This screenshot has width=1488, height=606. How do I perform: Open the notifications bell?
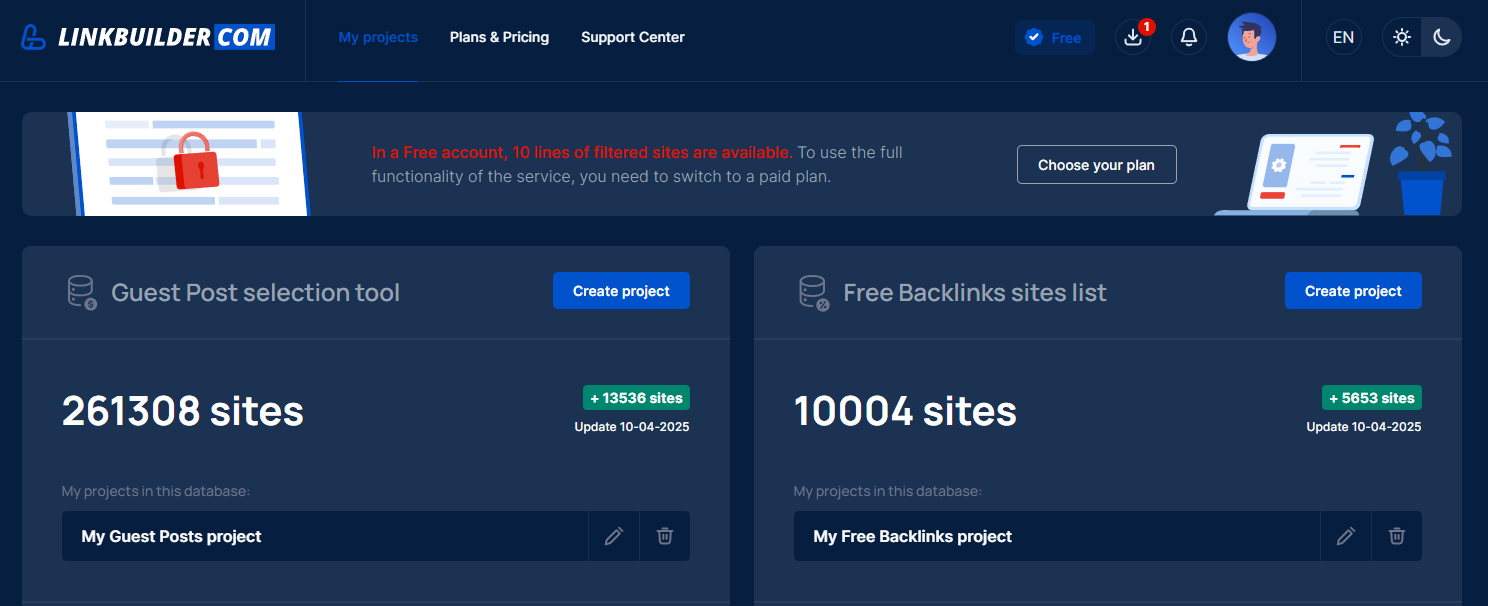click(x=1189, y=37)
